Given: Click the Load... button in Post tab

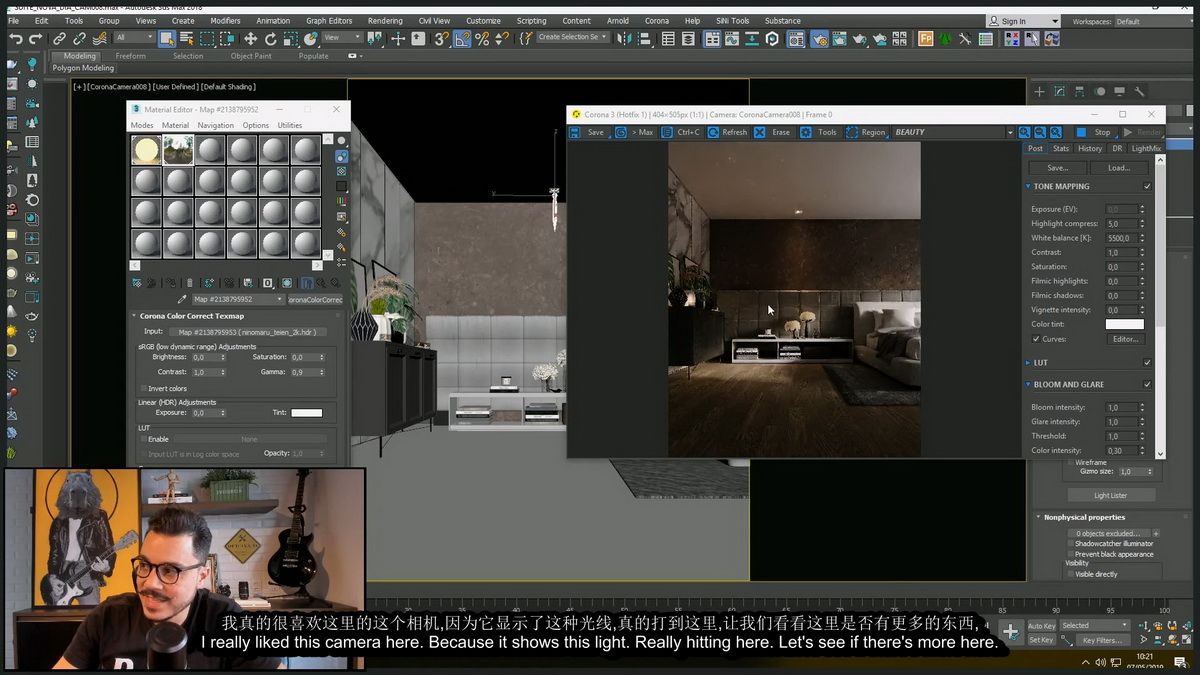Looking at the screenshot, I should (1119, 168).
